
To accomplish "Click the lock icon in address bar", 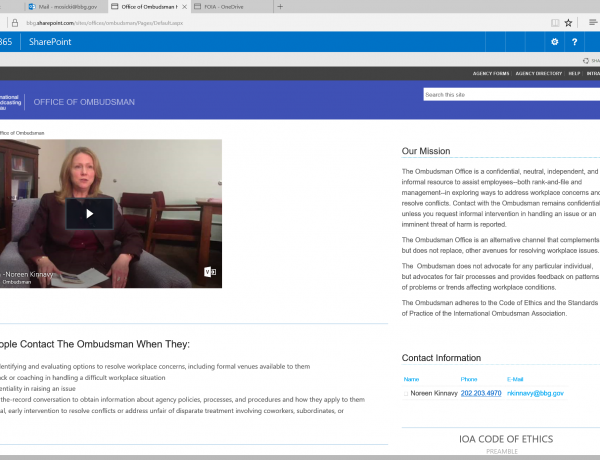I will click(15, 23).
